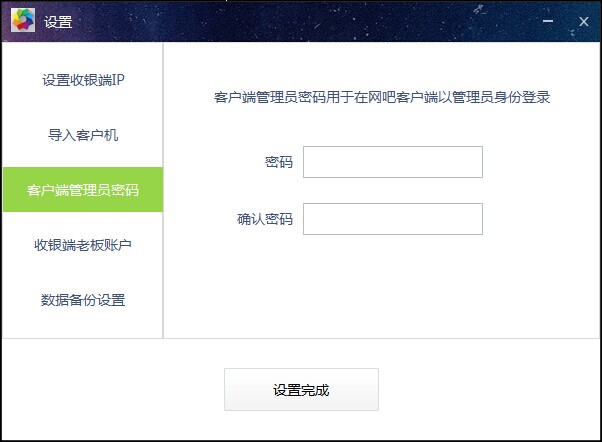This screenshot has width=602, height=442.
Task: Close the 设置 dialog with X
Action: pyautogui.click(x=584, y=22)
